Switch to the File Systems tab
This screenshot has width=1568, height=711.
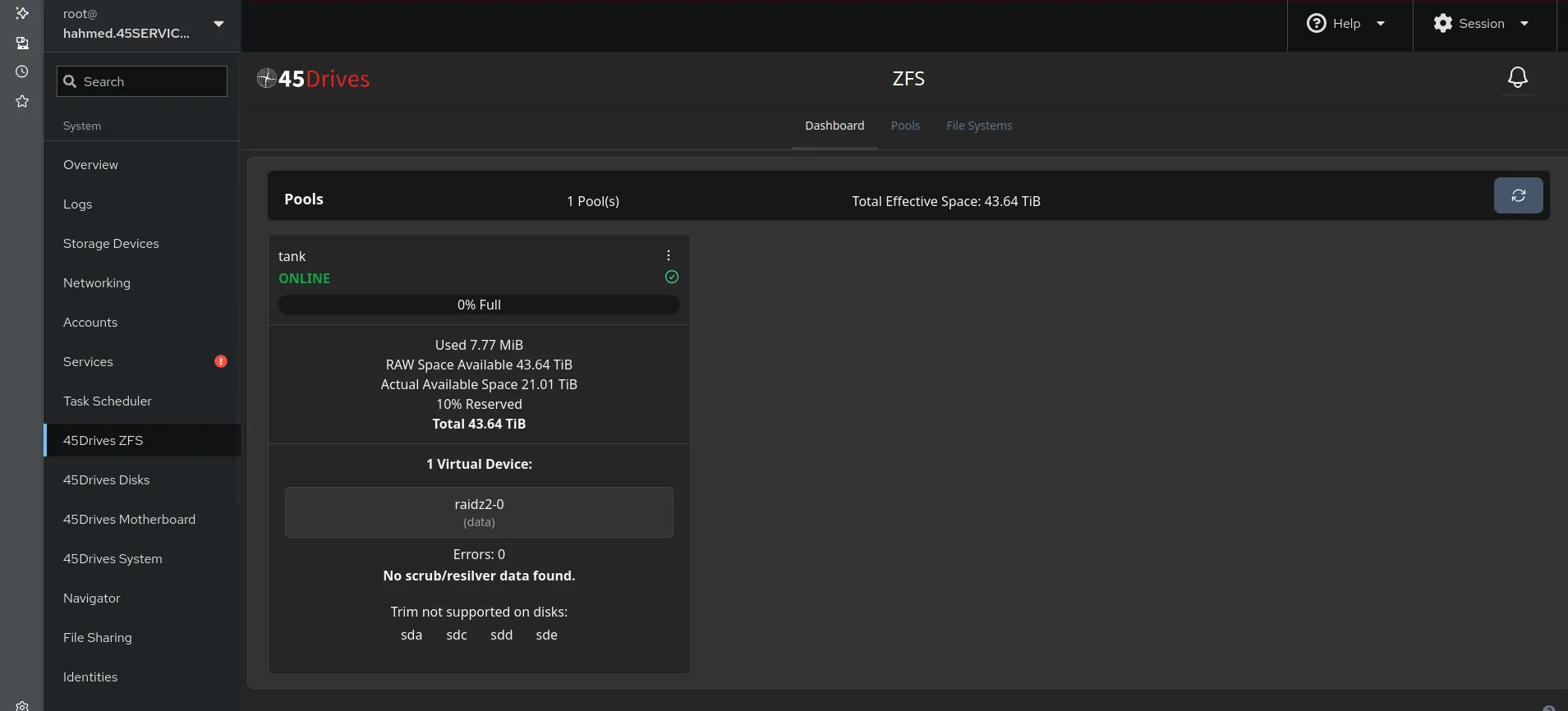click(x=979, y=126)
